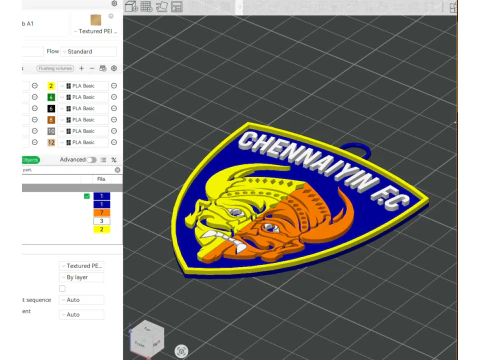Clear the parameter search field icon
Image resolution: width=480 pixels, height=360 pixels.
pyautogui.click(x=118, y=170)
